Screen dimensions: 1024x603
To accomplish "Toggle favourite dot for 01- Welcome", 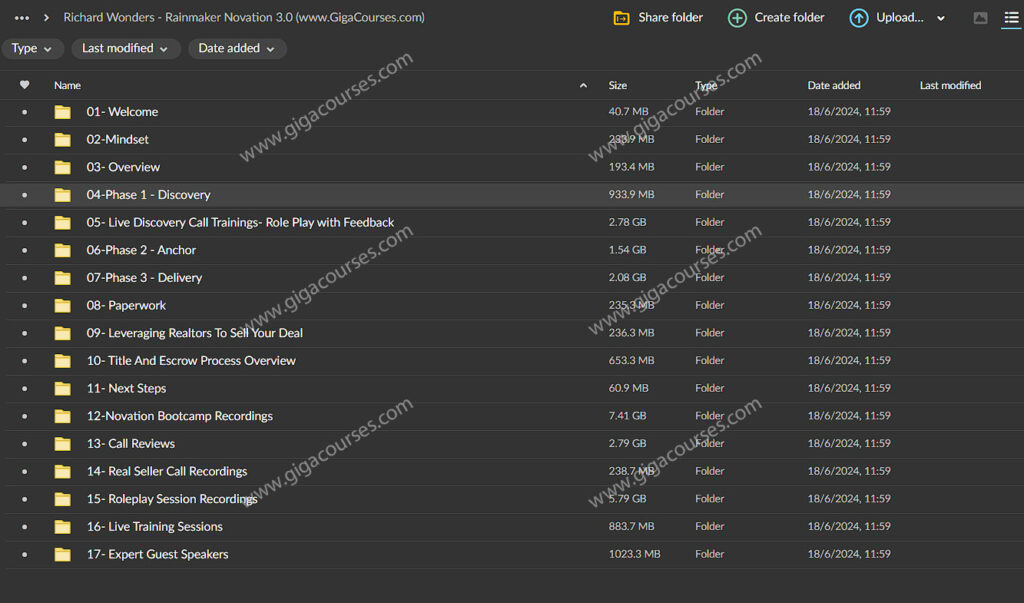I will tap(24, 112).
